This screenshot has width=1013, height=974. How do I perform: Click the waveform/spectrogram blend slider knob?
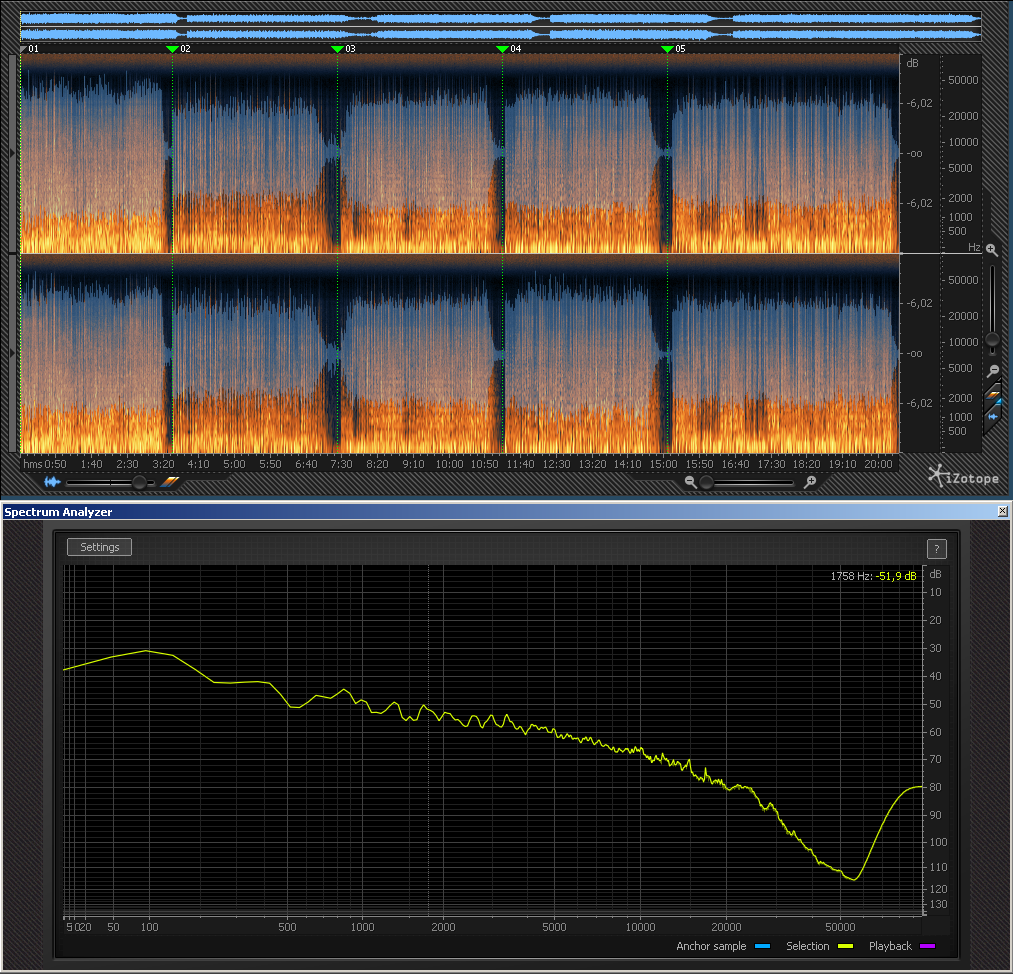[139, 482]
